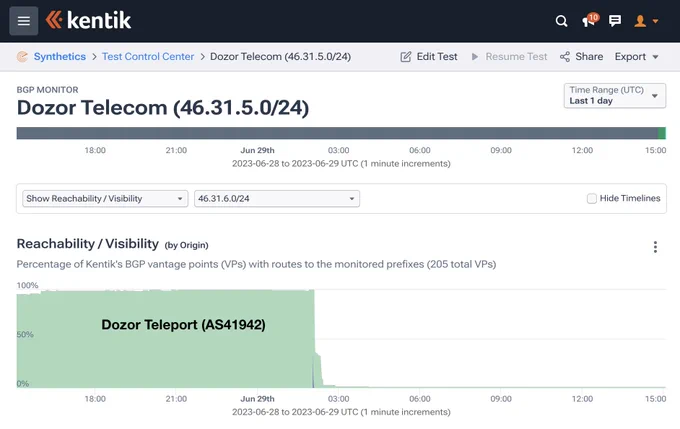Viewport: 680px width, 429px height.
Task: Click the Synthetics section icon in breadcrumb
Action: coord(22,56)
